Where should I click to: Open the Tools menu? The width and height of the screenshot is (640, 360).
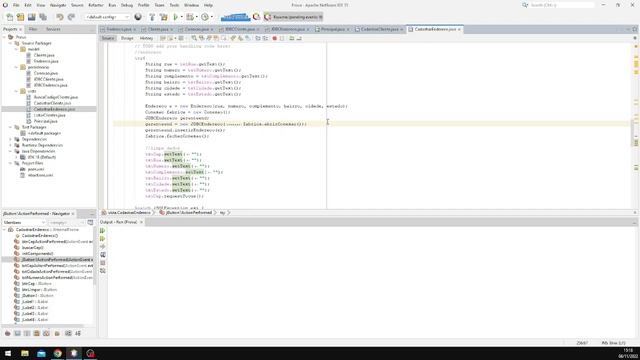coord(174,5)
